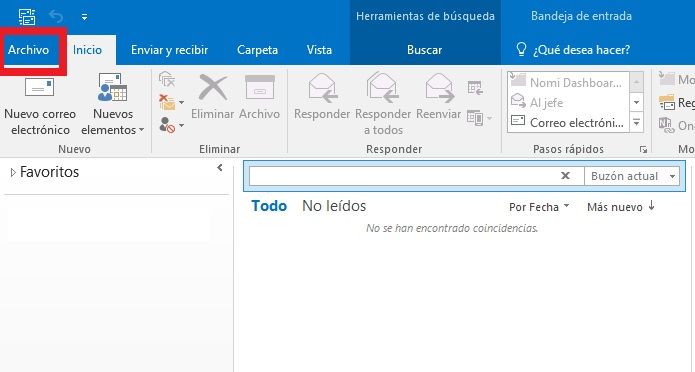The width and height of the screenshot is (695, 372).
Task: Click the Archivo box icon in ribbon
Action: click(260, 87)
